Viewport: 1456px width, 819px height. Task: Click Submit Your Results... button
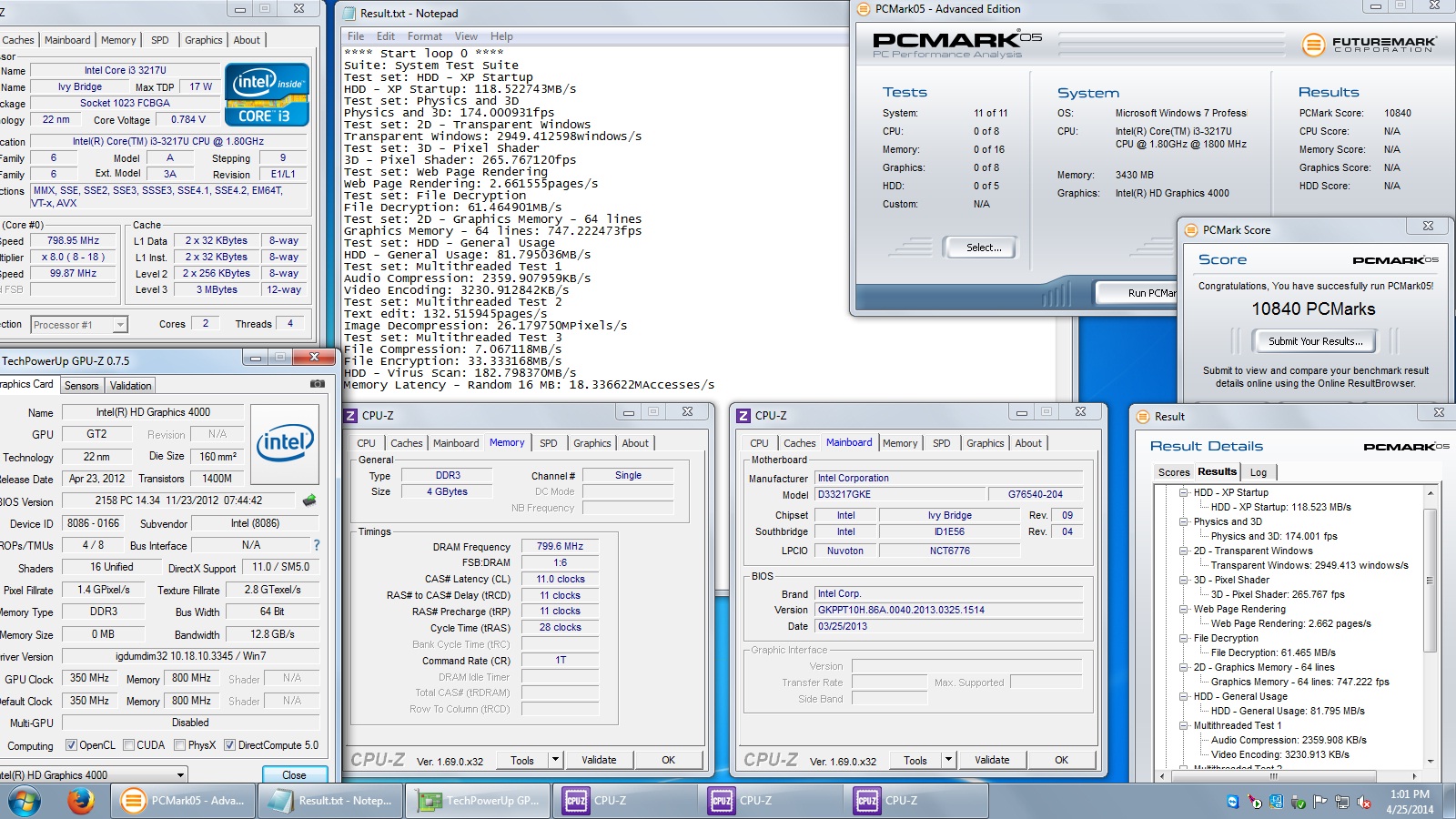(1316, 341)
